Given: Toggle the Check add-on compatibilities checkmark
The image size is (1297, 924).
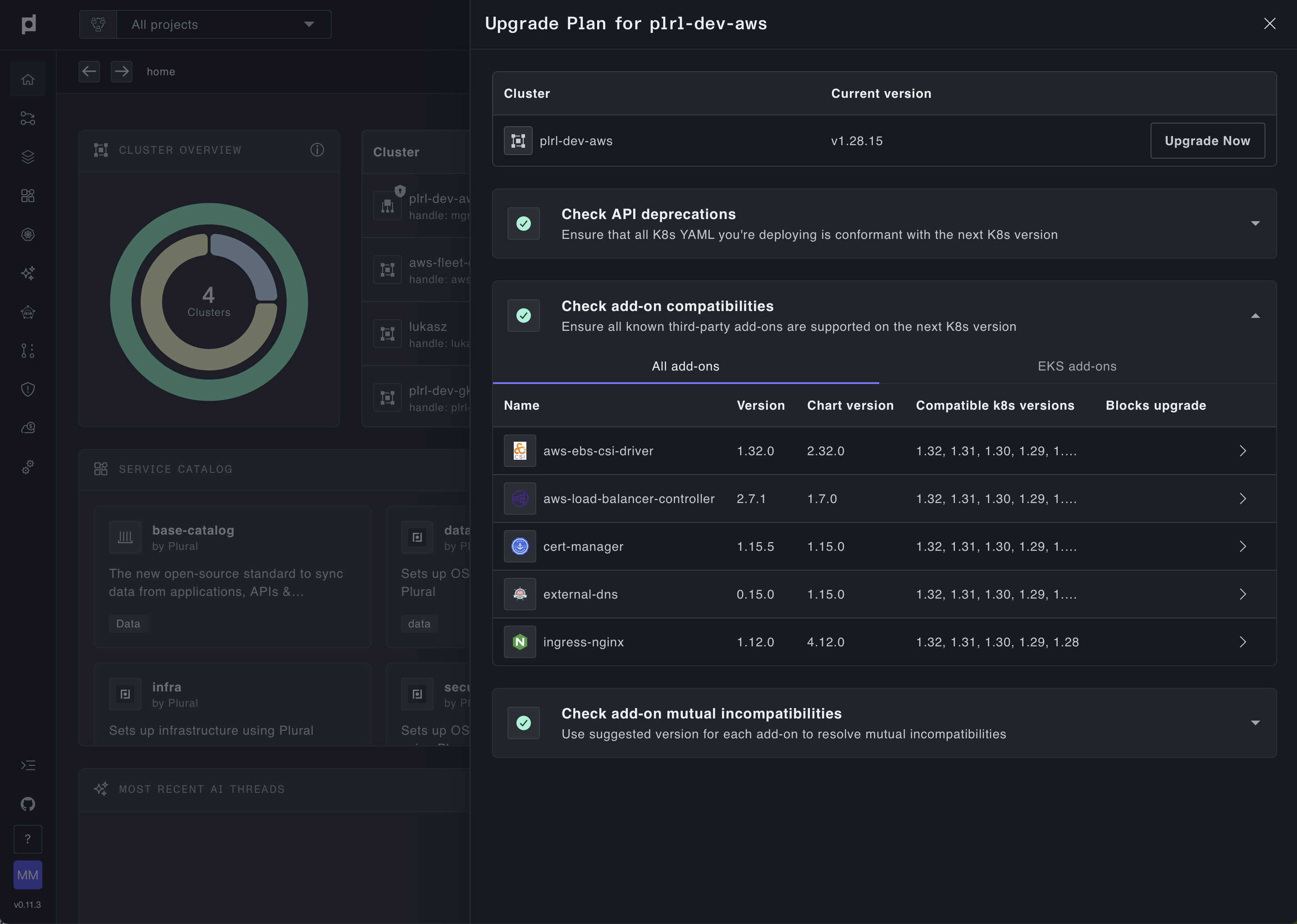Looking at the screenshot, I should [x=523, y=315].
